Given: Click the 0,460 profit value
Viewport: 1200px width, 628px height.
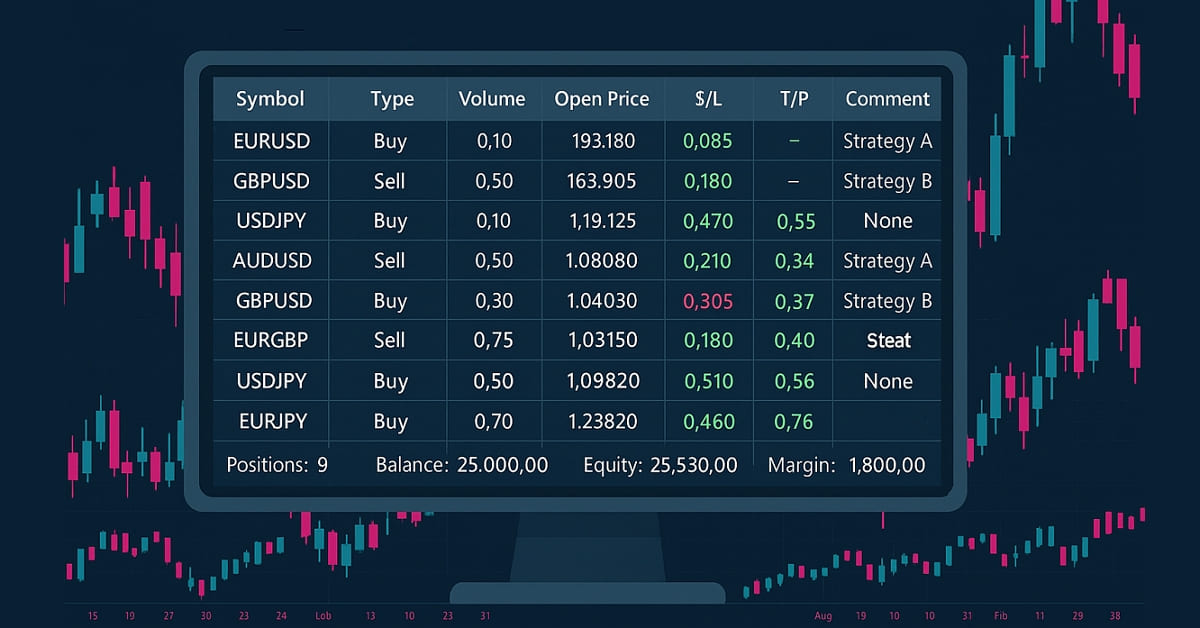Looking at the screenshot, I should click(x=708, y=421).
